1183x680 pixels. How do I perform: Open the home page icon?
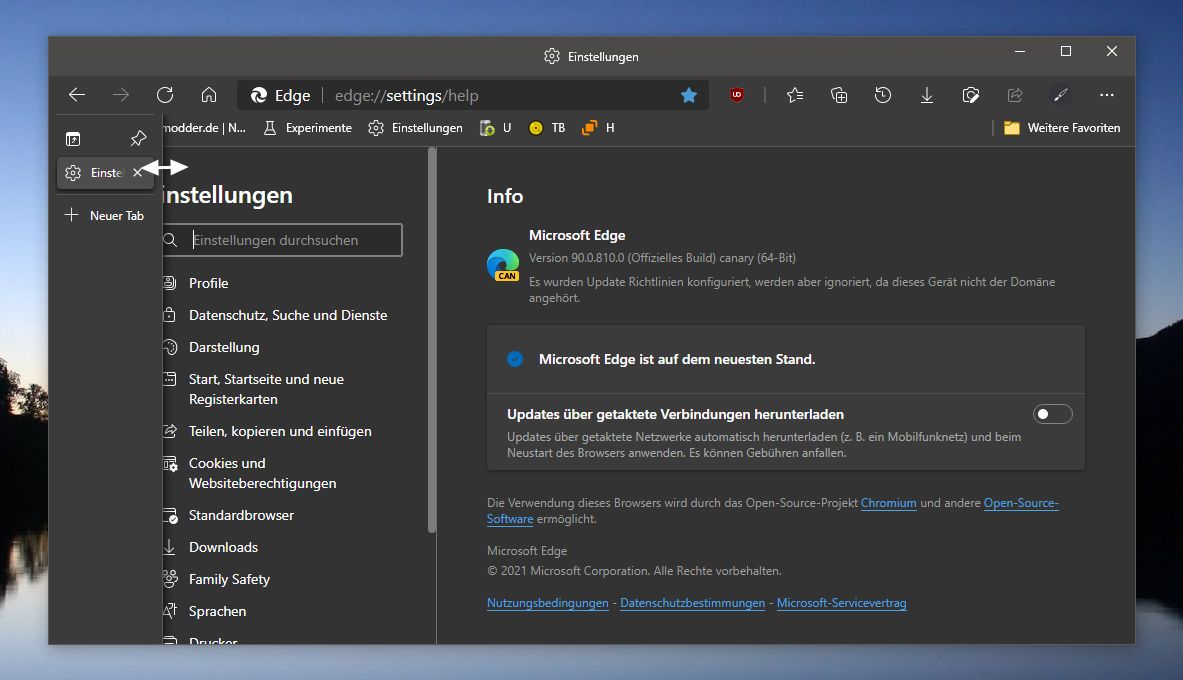click(209, 95)
